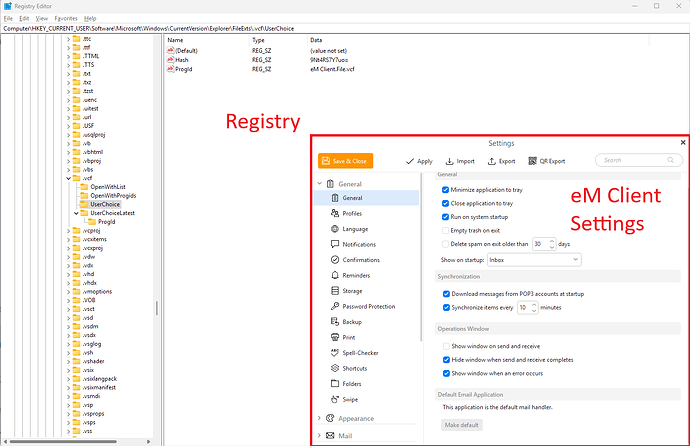Toggle Hide window when send and receive completes

[x=446, y=360]
